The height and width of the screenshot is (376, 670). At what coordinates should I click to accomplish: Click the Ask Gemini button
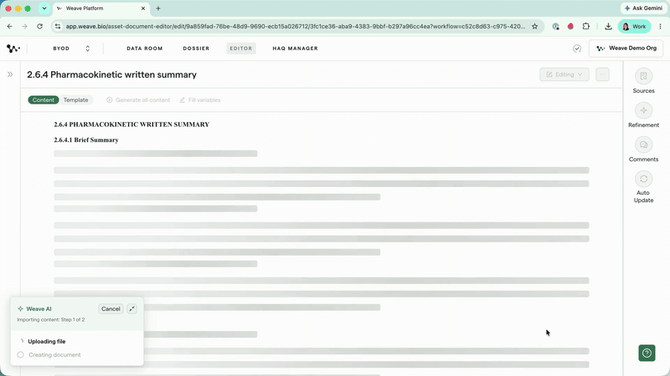pyautogui.click(x=644, y=8)
